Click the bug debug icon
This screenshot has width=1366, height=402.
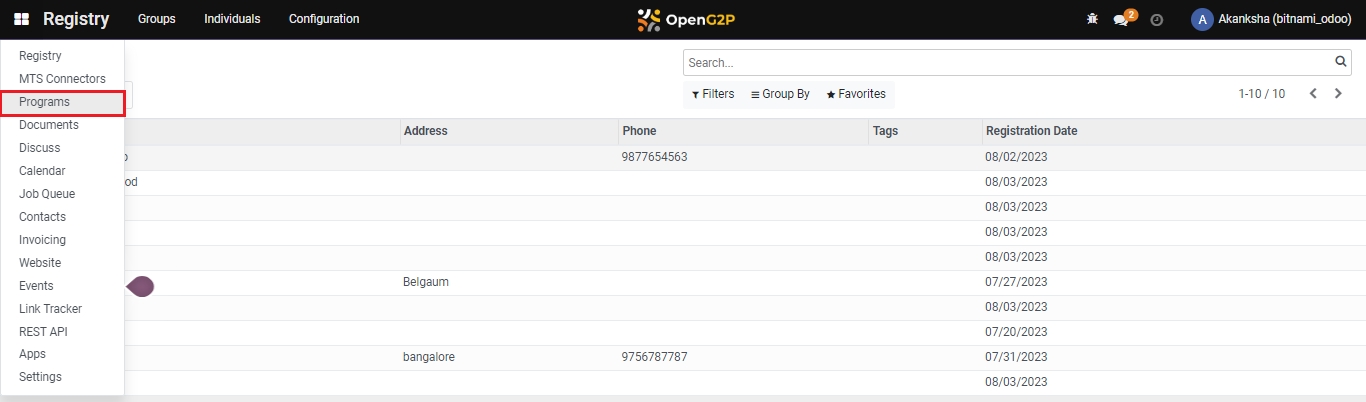[1092, 19]
